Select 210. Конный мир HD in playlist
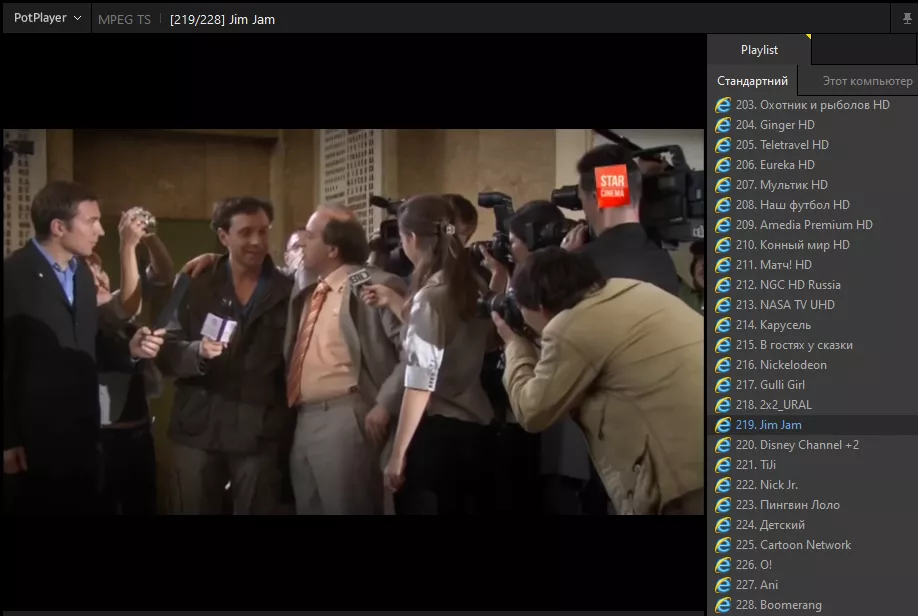The width and height of the screenshot is (918, 616). tap(813, 245)
